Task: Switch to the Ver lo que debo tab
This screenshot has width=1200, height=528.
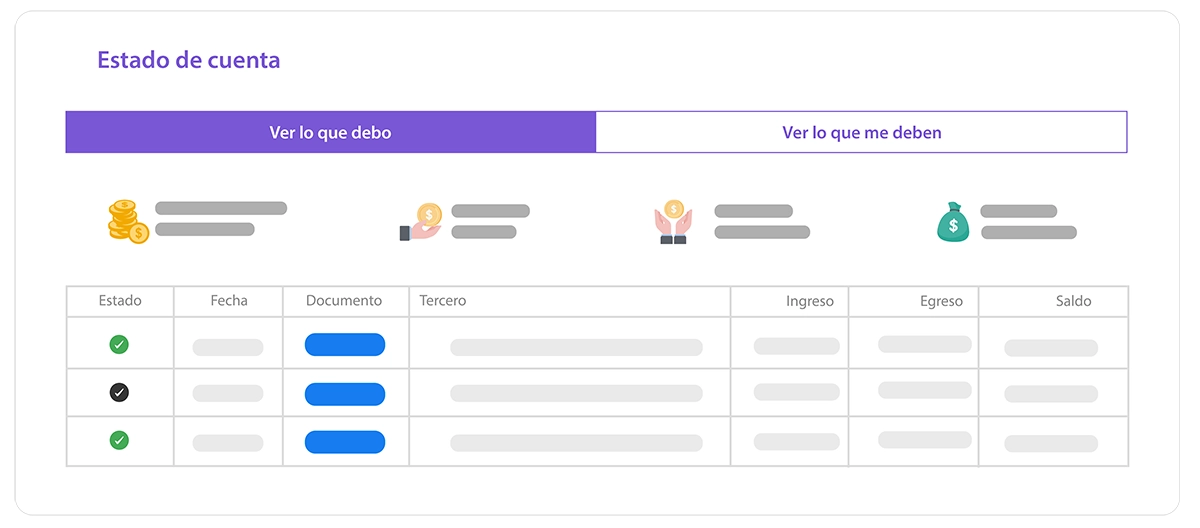Action: coord(331,132)
